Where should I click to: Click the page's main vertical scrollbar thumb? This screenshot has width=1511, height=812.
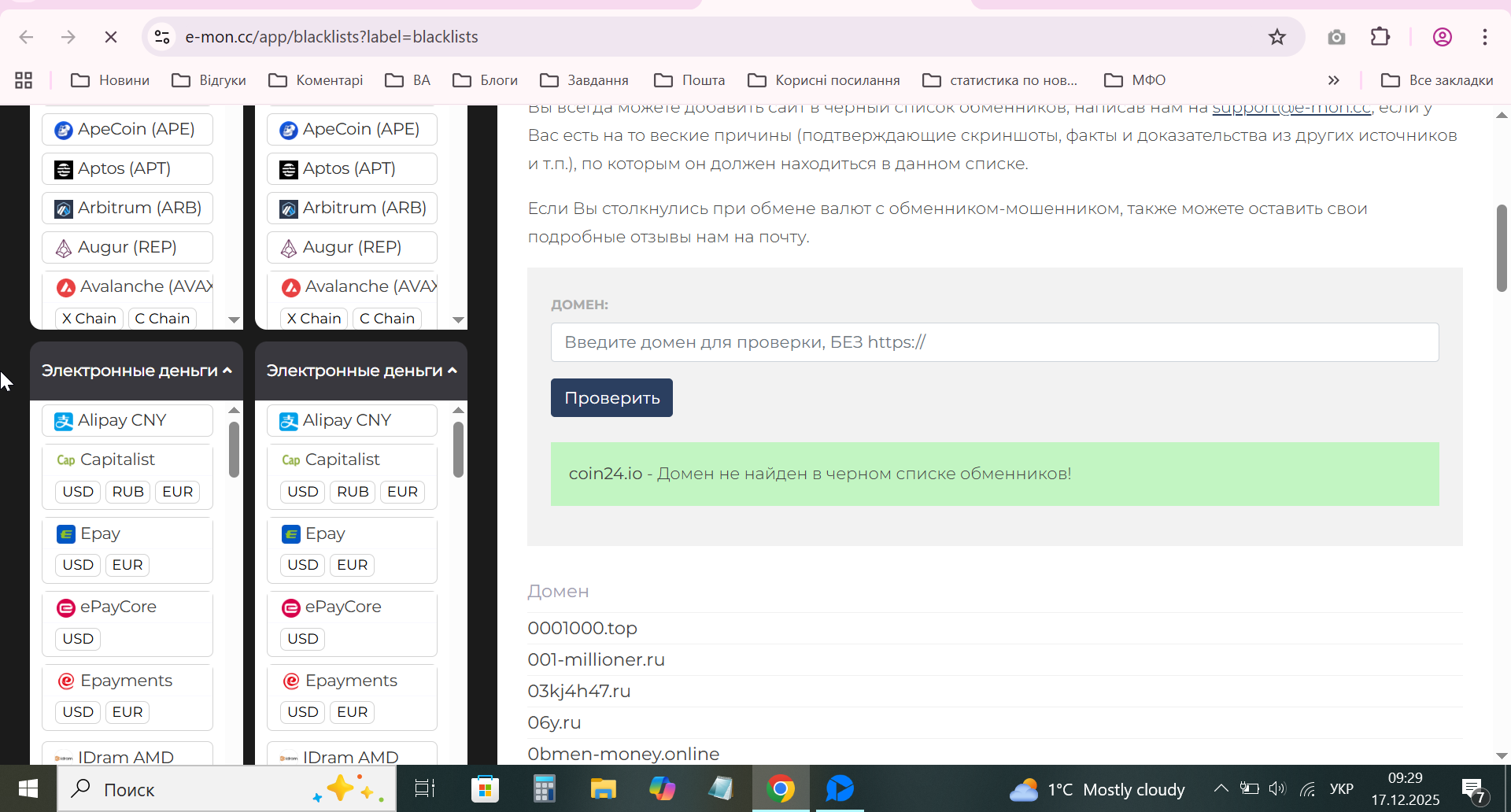[x=1502, y=249]
